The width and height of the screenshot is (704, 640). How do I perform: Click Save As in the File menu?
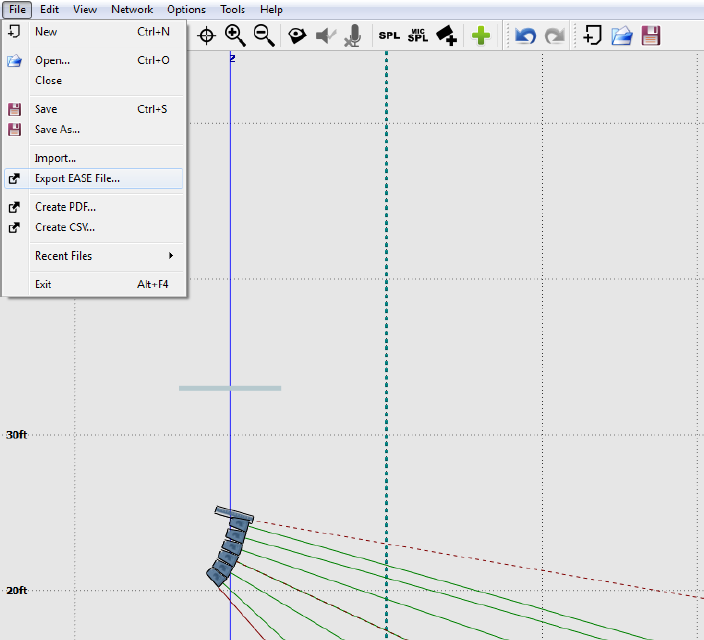(57, 129)
